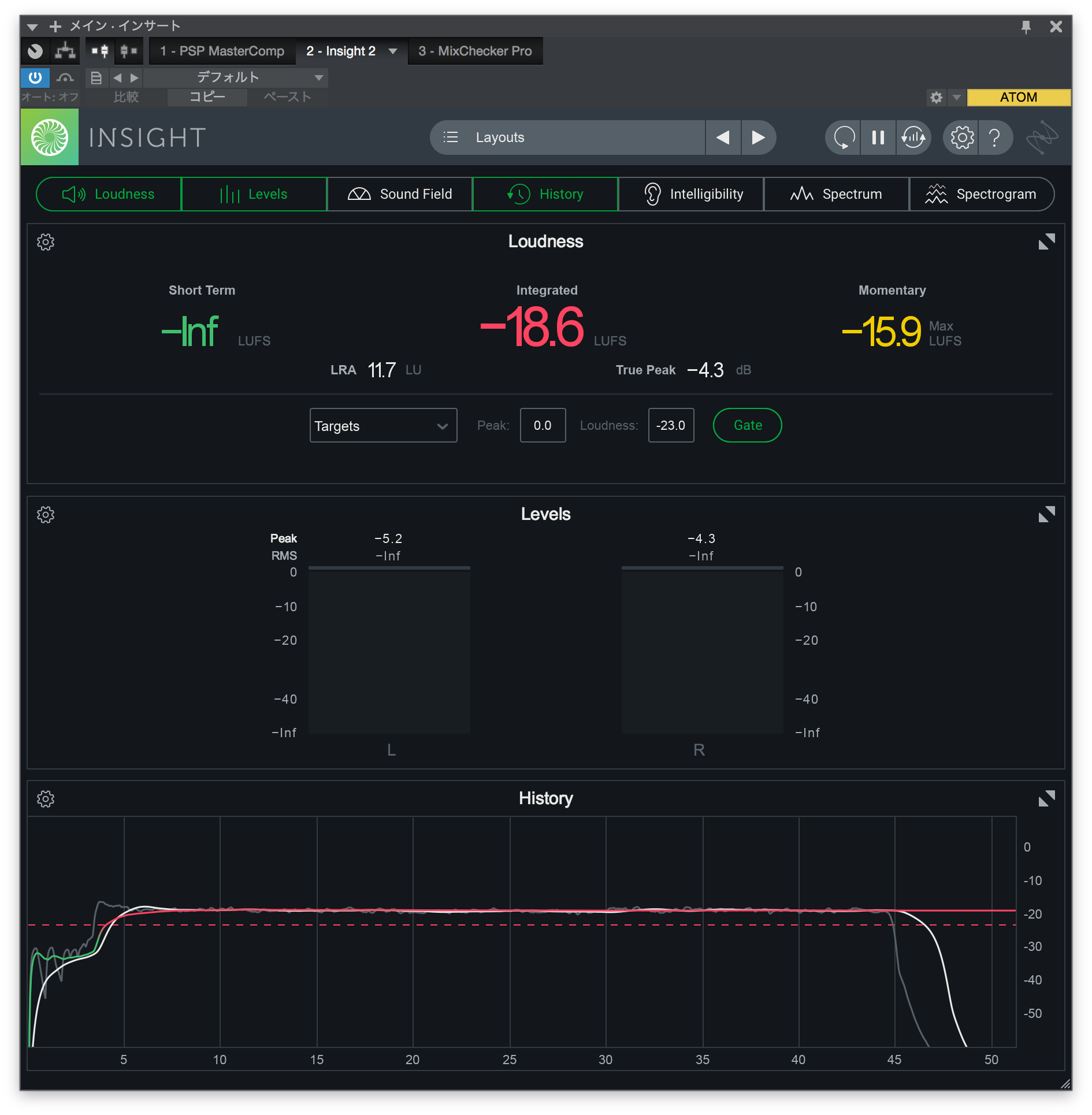Click the Loudness target value field
This screenshot has width=1092, height=1115.
(x=671, y=425)
